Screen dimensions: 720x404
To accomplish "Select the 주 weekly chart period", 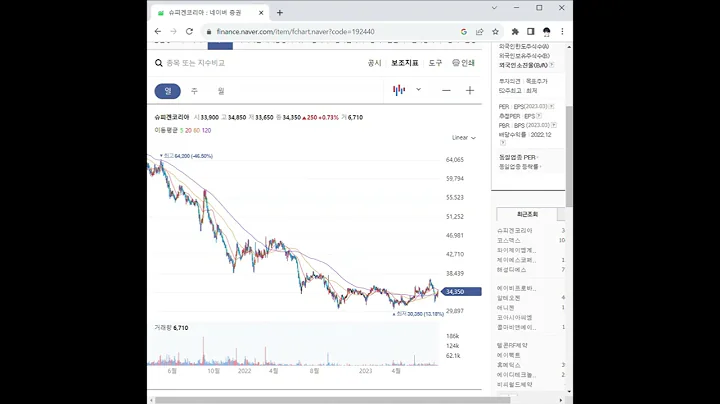I will click(x=194, y=91).
